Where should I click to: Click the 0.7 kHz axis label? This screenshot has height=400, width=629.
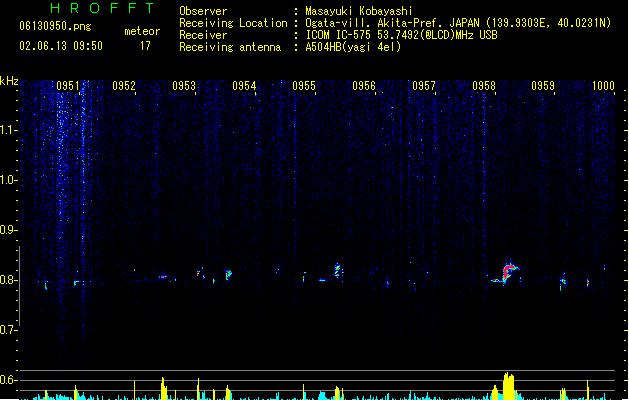[9, 330]
